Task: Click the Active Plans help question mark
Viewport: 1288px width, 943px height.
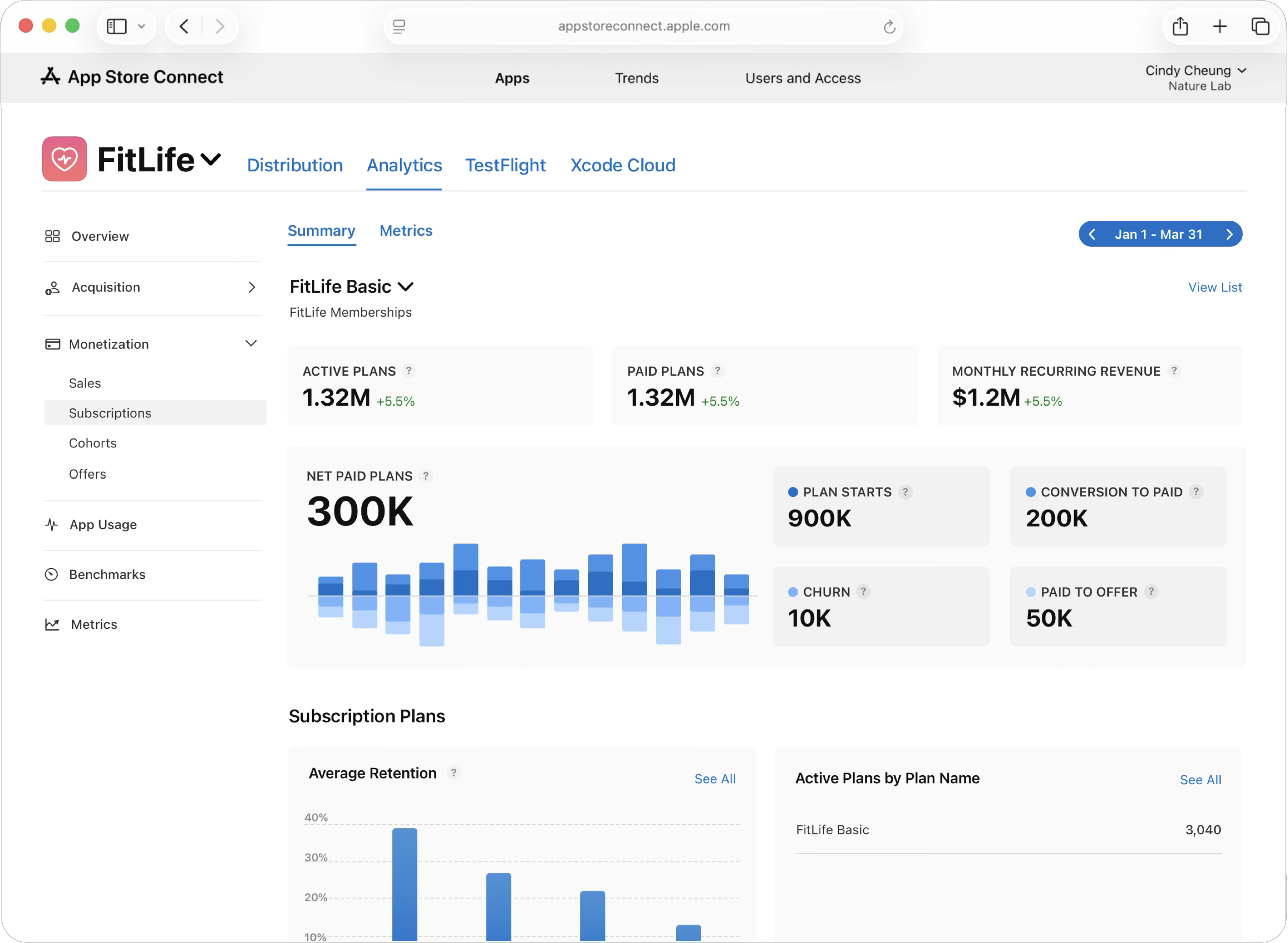Action: (409, 370)
